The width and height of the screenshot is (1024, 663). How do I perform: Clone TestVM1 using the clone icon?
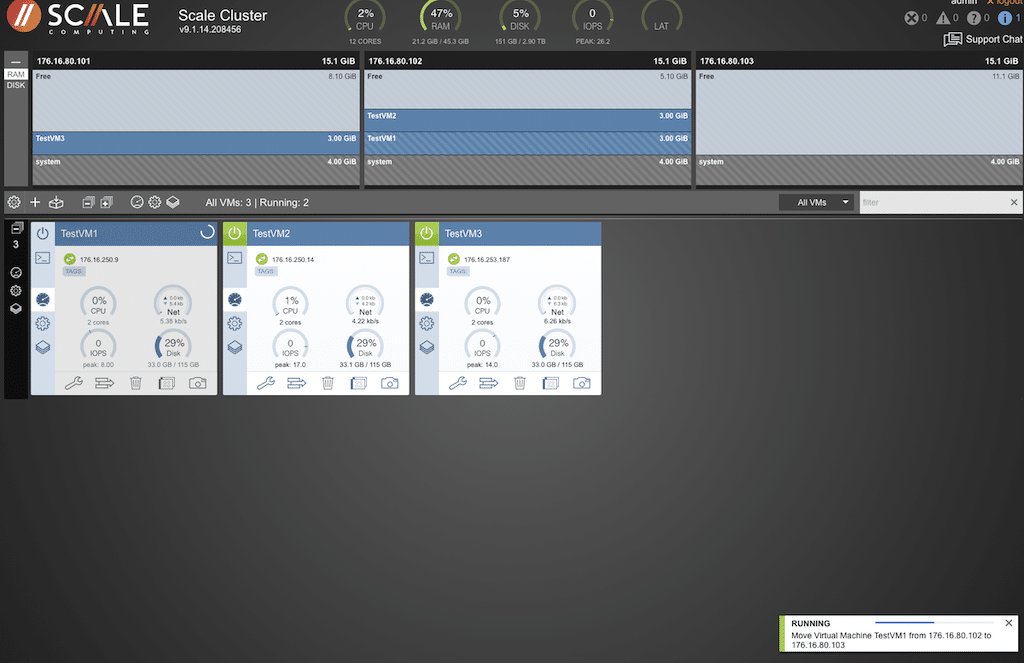167,383
